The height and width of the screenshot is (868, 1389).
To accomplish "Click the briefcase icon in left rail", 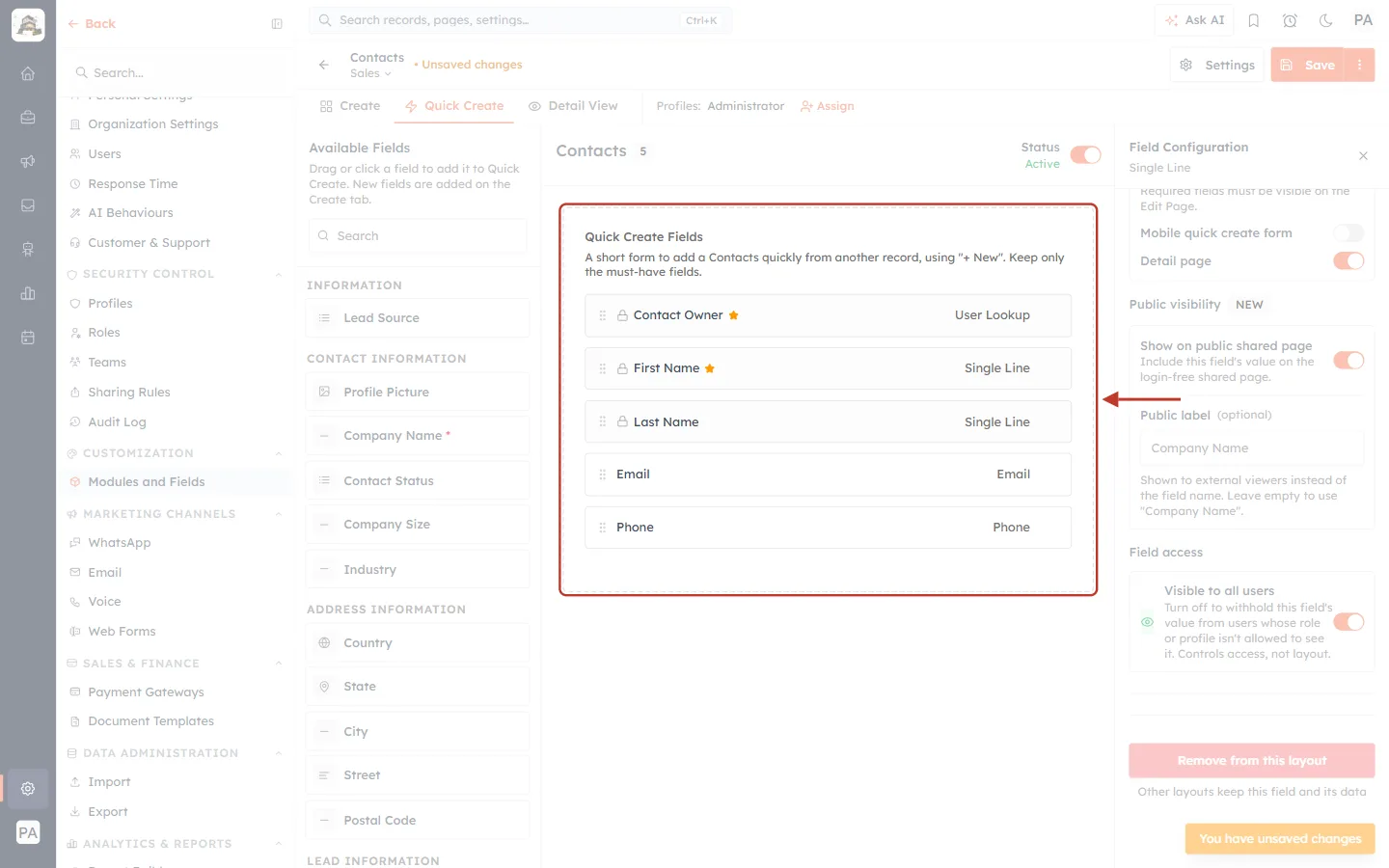I will point(28,118).
